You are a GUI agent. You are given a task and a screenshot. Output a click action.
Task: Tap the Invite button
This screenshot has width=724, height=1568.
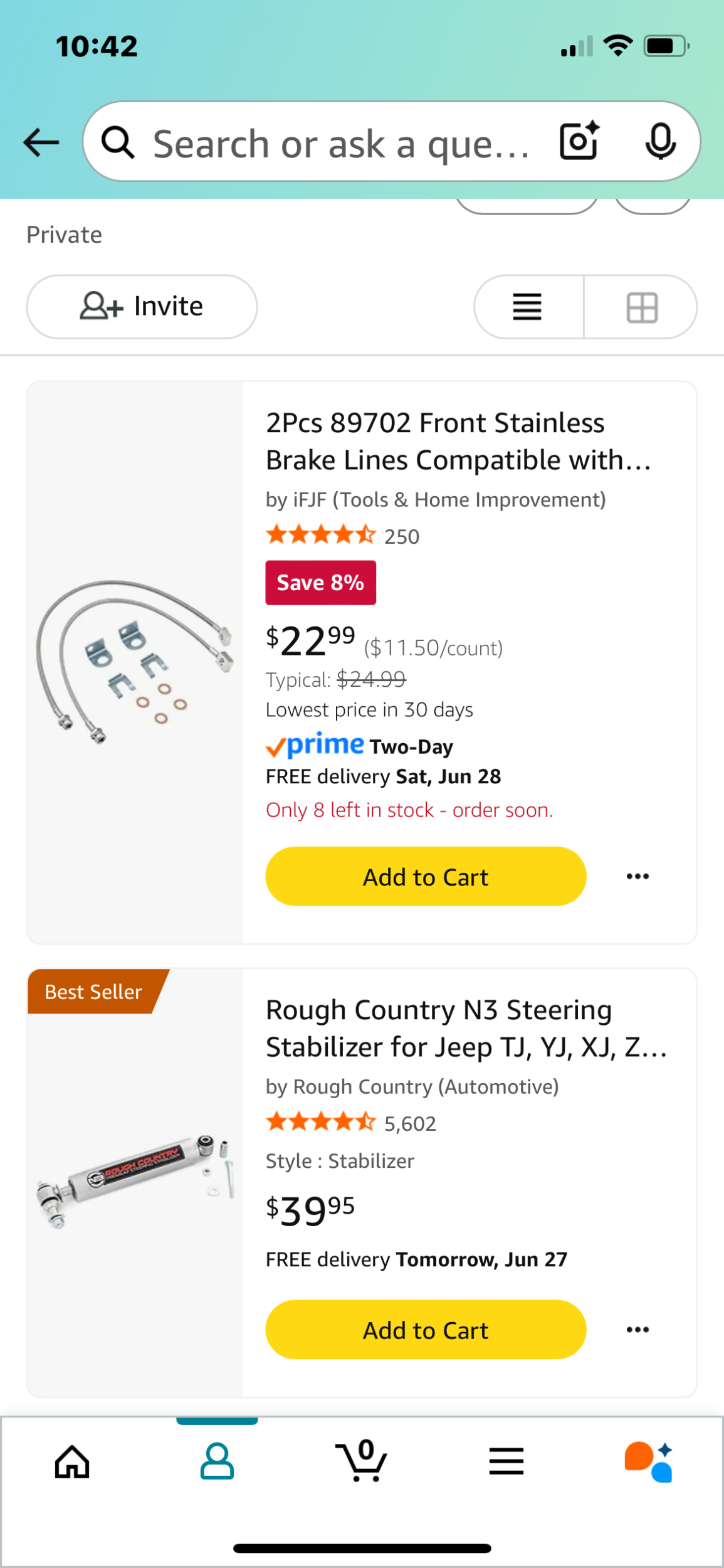(x=142, y=307)
